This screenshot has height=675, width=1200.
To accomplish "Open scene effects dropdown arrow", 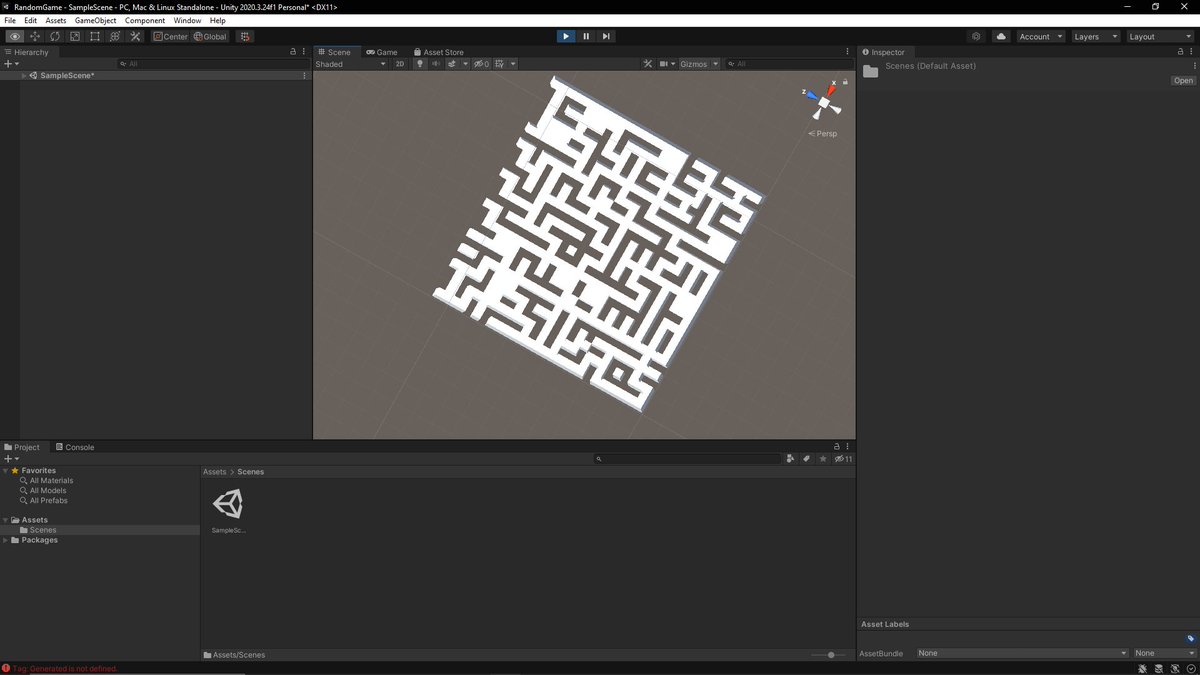I will (x=465, y=64).
